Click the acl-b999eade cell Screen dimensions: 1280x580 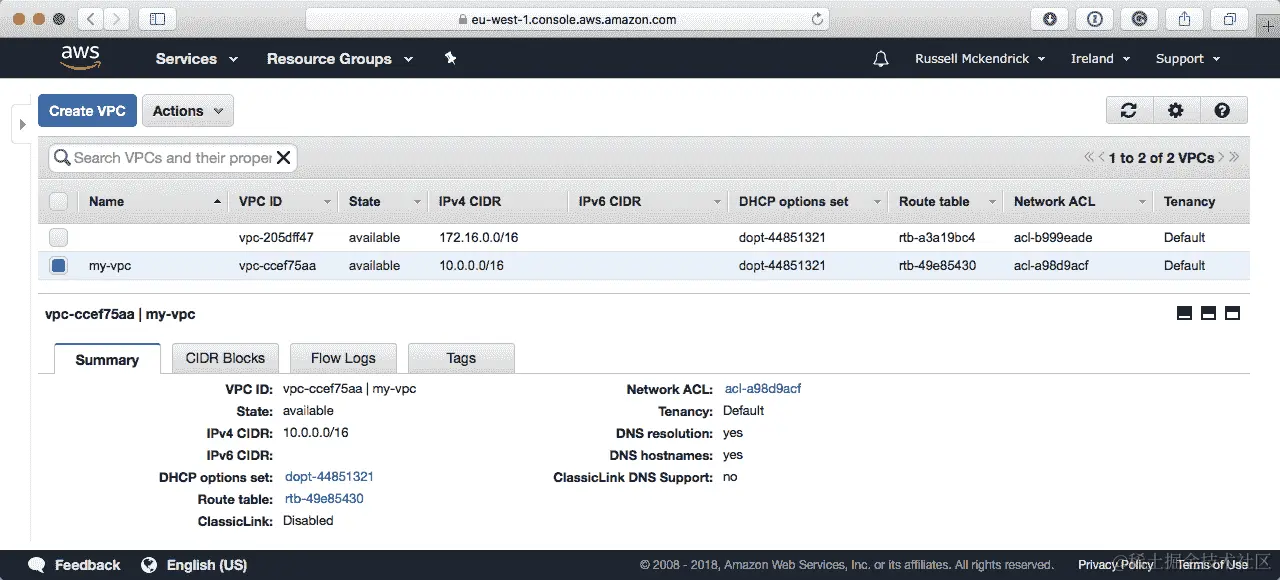(1053, 237)
